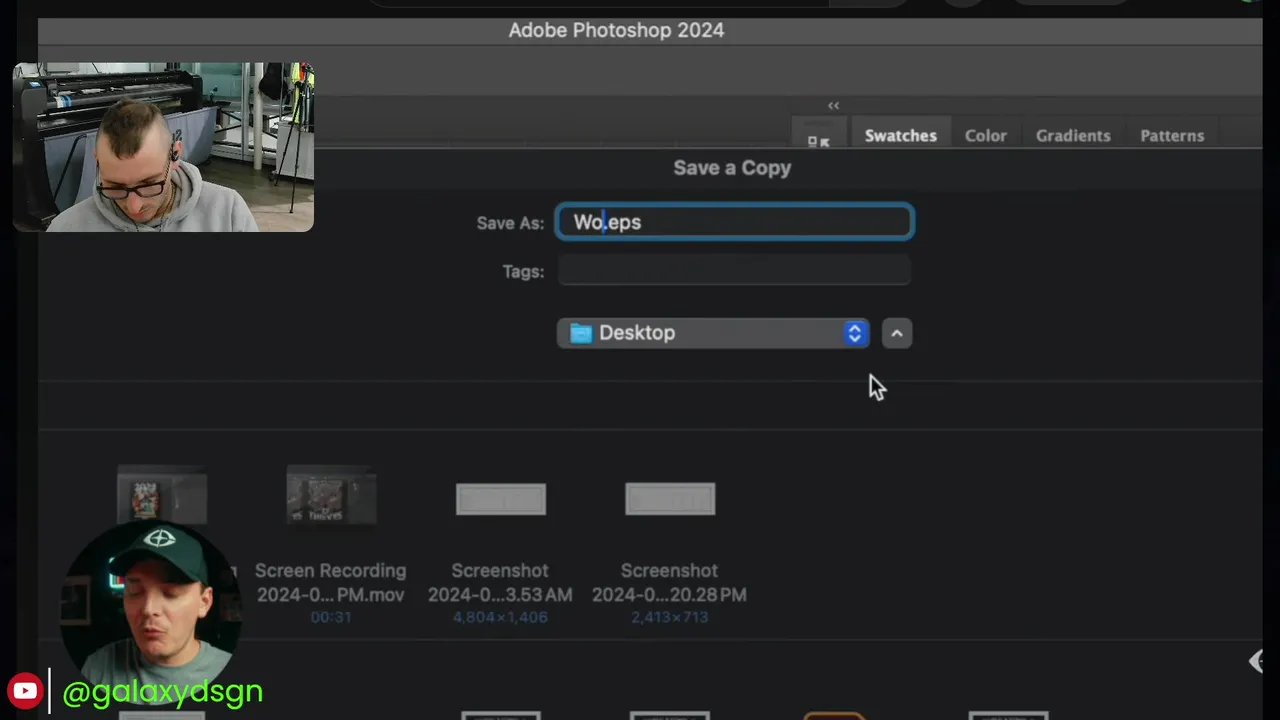Collapse the file browser with the chevron button
The image size is (1280, 720).
coord(897,333)
